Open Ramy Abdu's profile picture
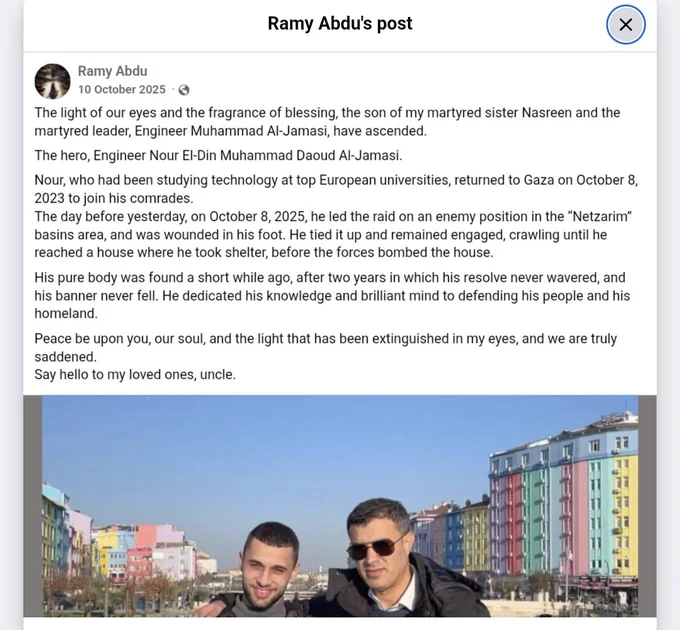Image resolution: width=680 pixels, height=630 pixels. coord(52,81)
